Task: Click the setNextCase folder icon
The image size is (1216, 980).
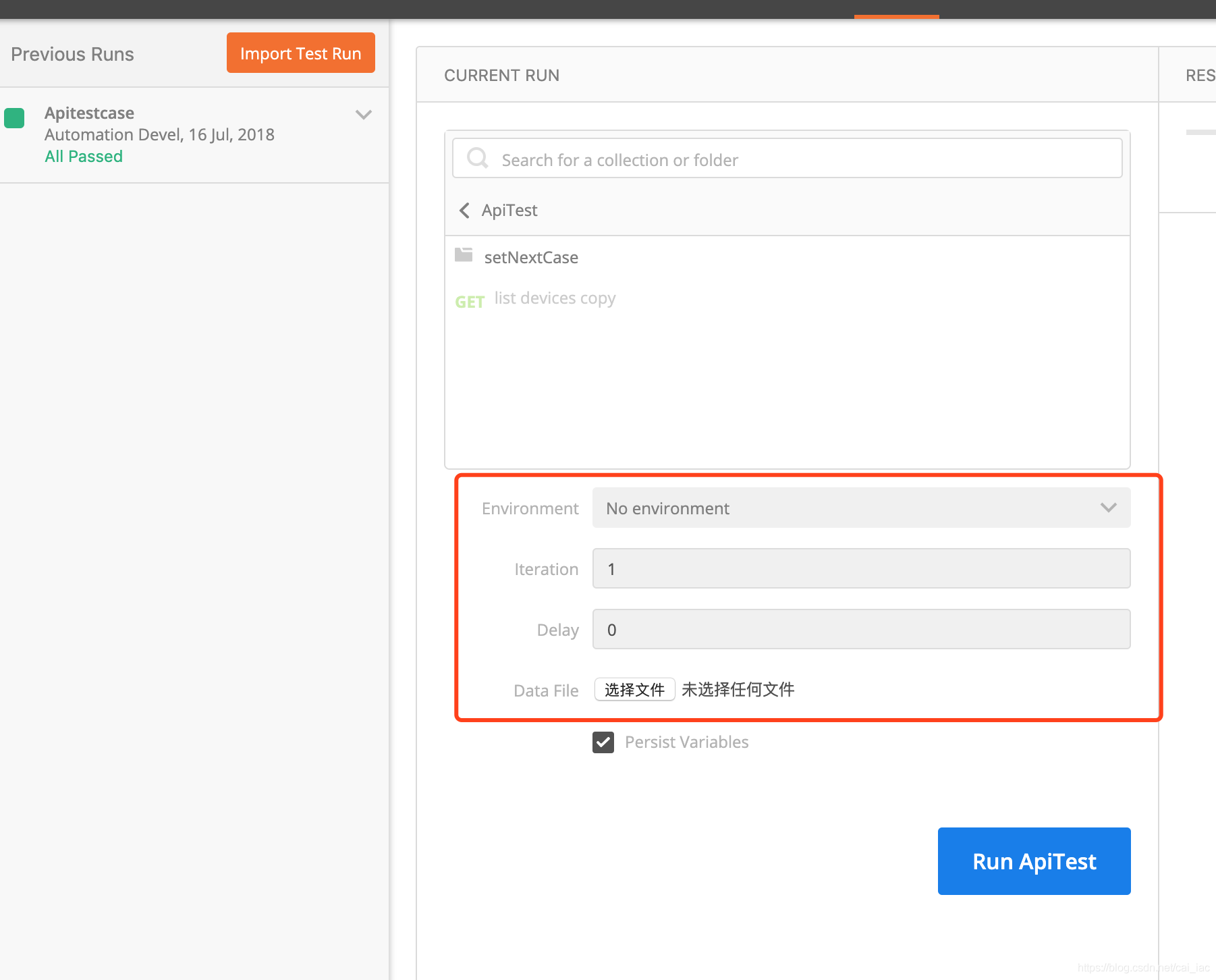Action: click(464, 255)
